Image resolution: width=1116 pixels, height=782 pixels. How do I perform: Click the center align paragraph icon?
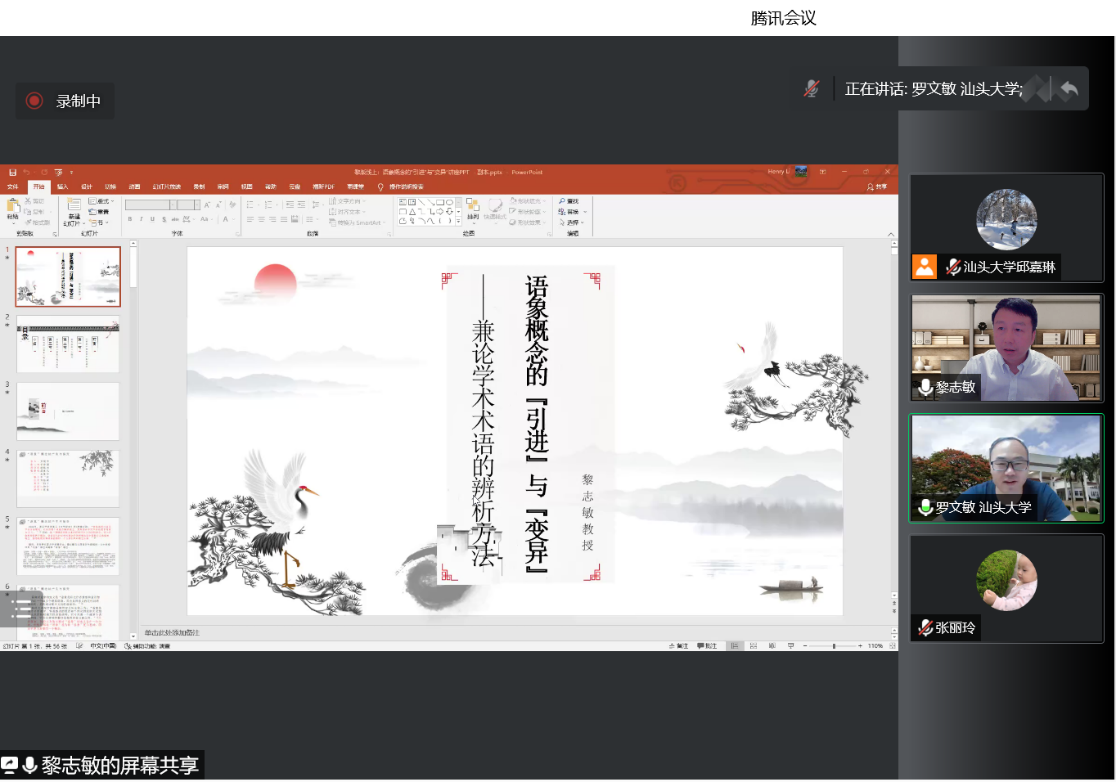point(261,219)
